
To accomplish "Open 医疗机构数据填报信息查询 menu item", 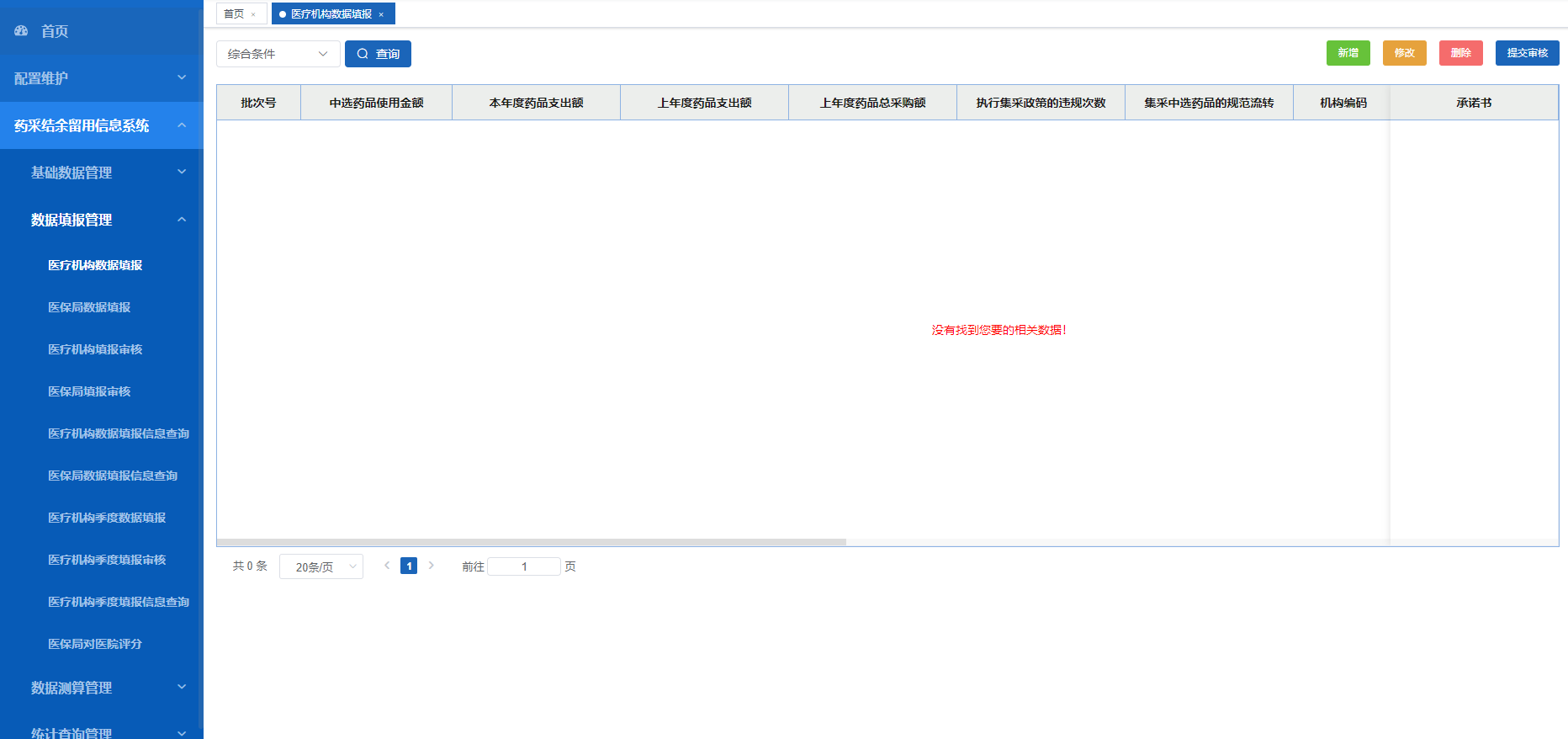I will (119, 433).
